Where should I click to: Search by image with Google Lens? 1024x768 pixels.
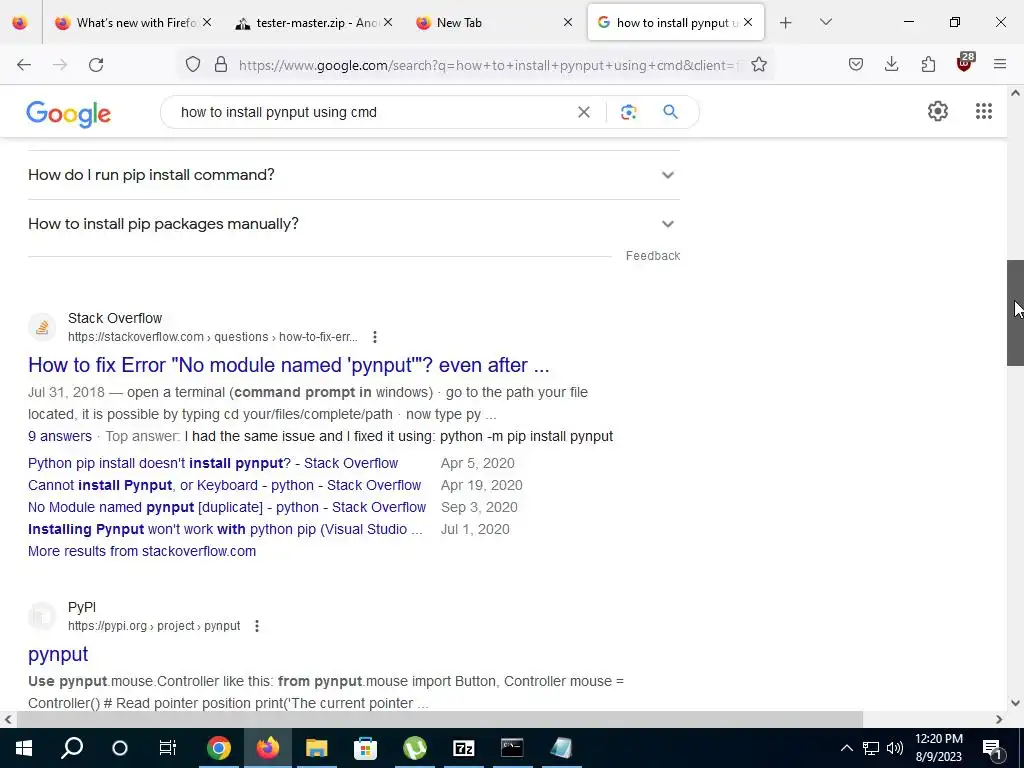pos(628,112)
